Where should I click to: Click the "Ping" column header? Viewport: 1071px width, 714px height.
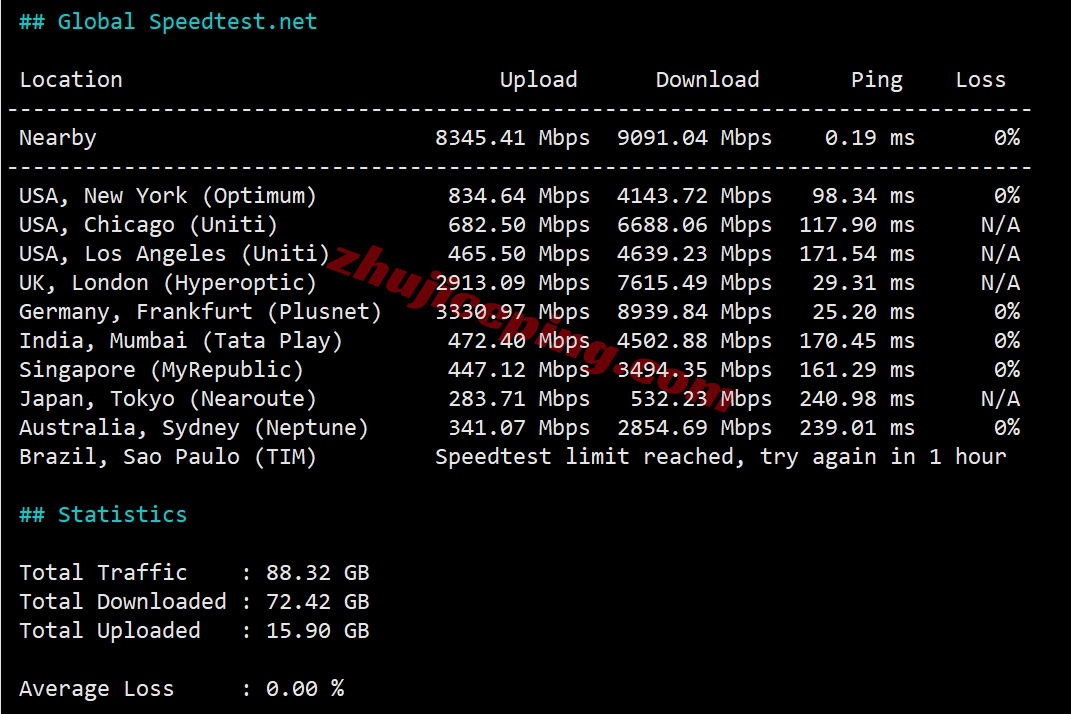point(876,80)
